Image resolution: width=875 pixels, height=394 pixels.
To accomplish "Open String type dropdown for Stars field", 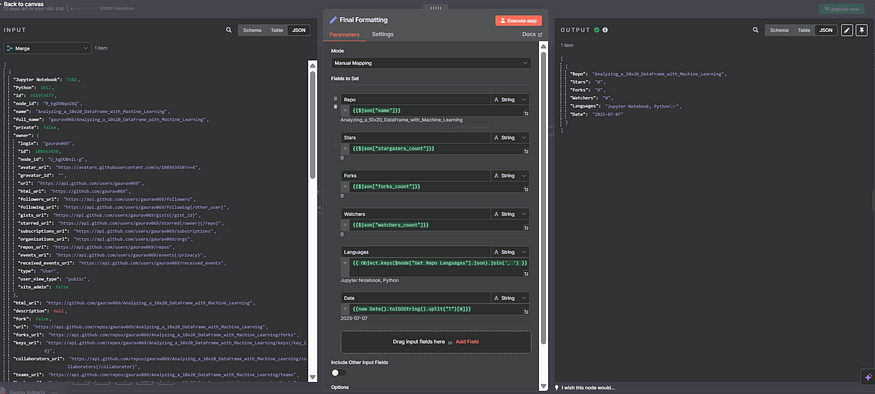I will pos(510,137).
